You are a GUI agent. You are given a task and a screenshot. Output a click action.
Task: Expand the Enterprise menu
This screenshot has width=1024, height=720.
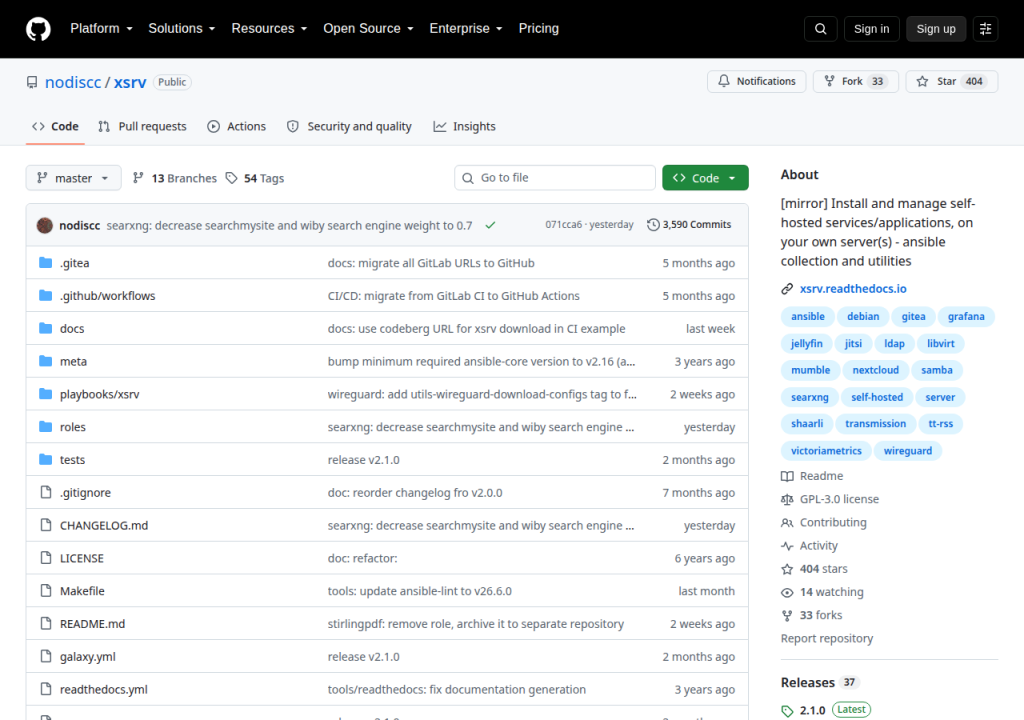coord(466,29)
